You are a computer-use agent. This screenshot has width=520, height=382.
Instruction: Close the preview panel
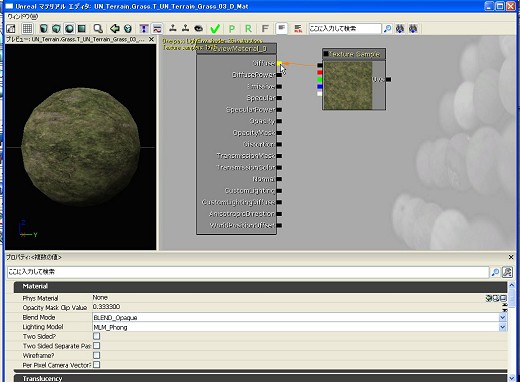click(151, 39)
